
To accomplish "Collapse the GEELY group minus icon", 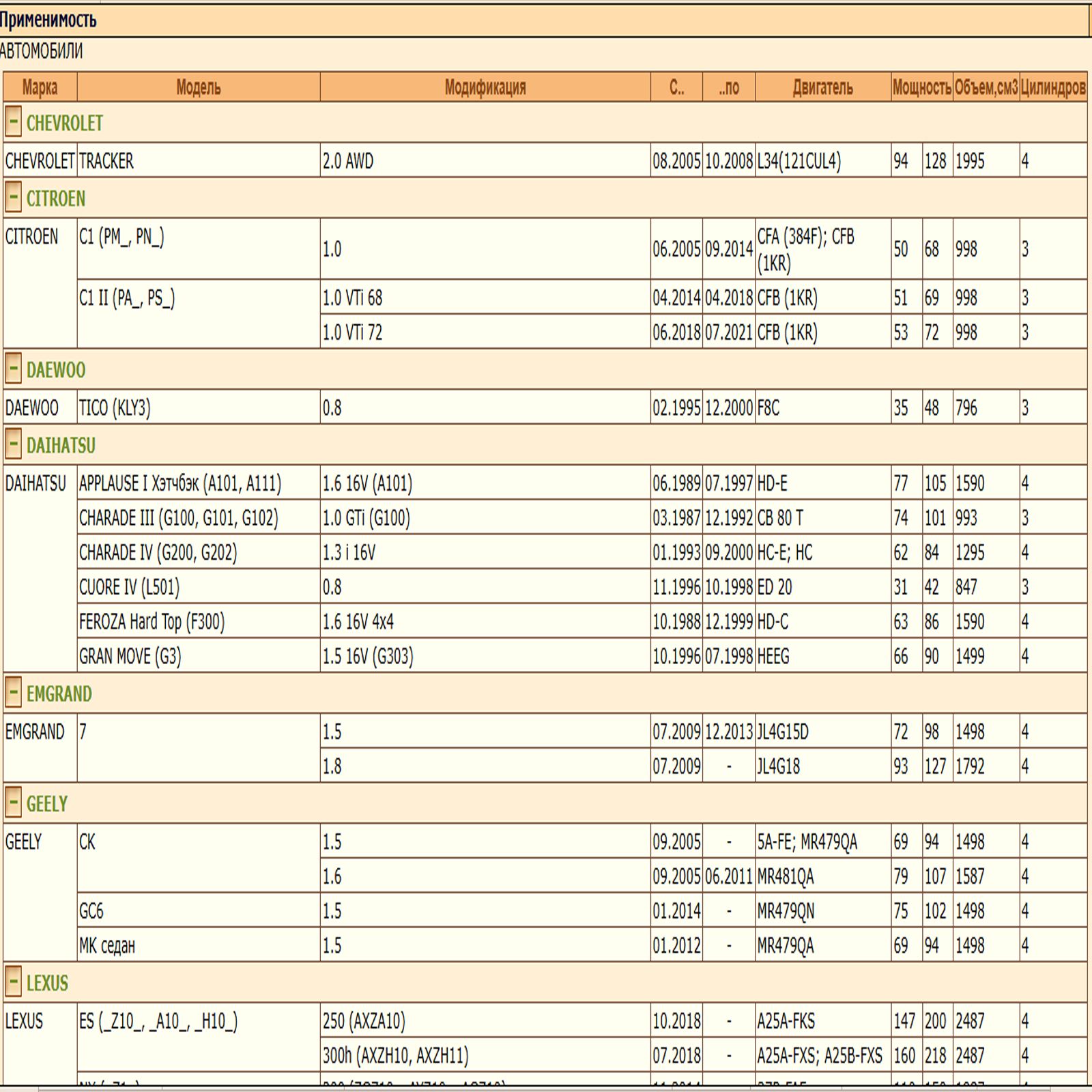I will 13,803.
